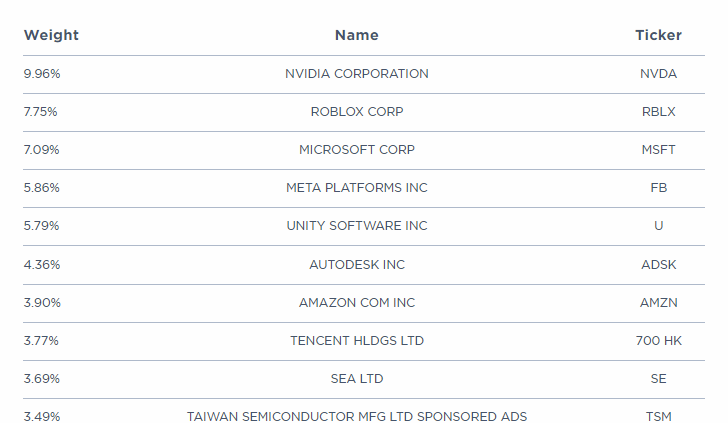Click AUTODESK INC holding name
The image size is (728, 423).
tap(356, 265)
